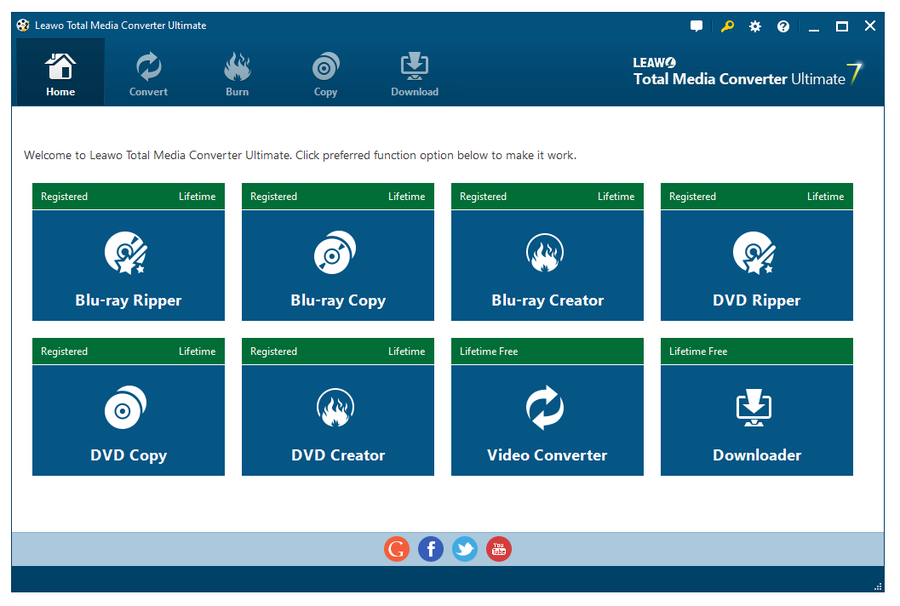Open the help question mark icon
The image size is (900, 606).
[783, 26]
